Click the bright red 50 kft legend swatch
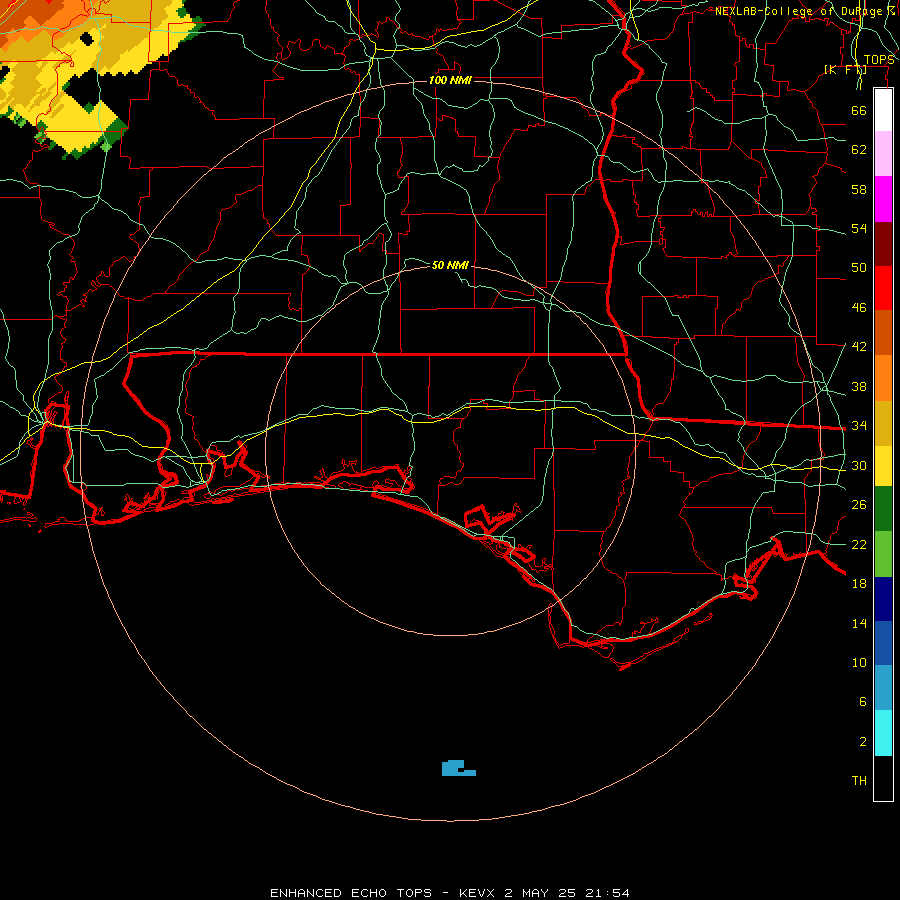This screenshot has width=900, height=900. pos(883,288)
